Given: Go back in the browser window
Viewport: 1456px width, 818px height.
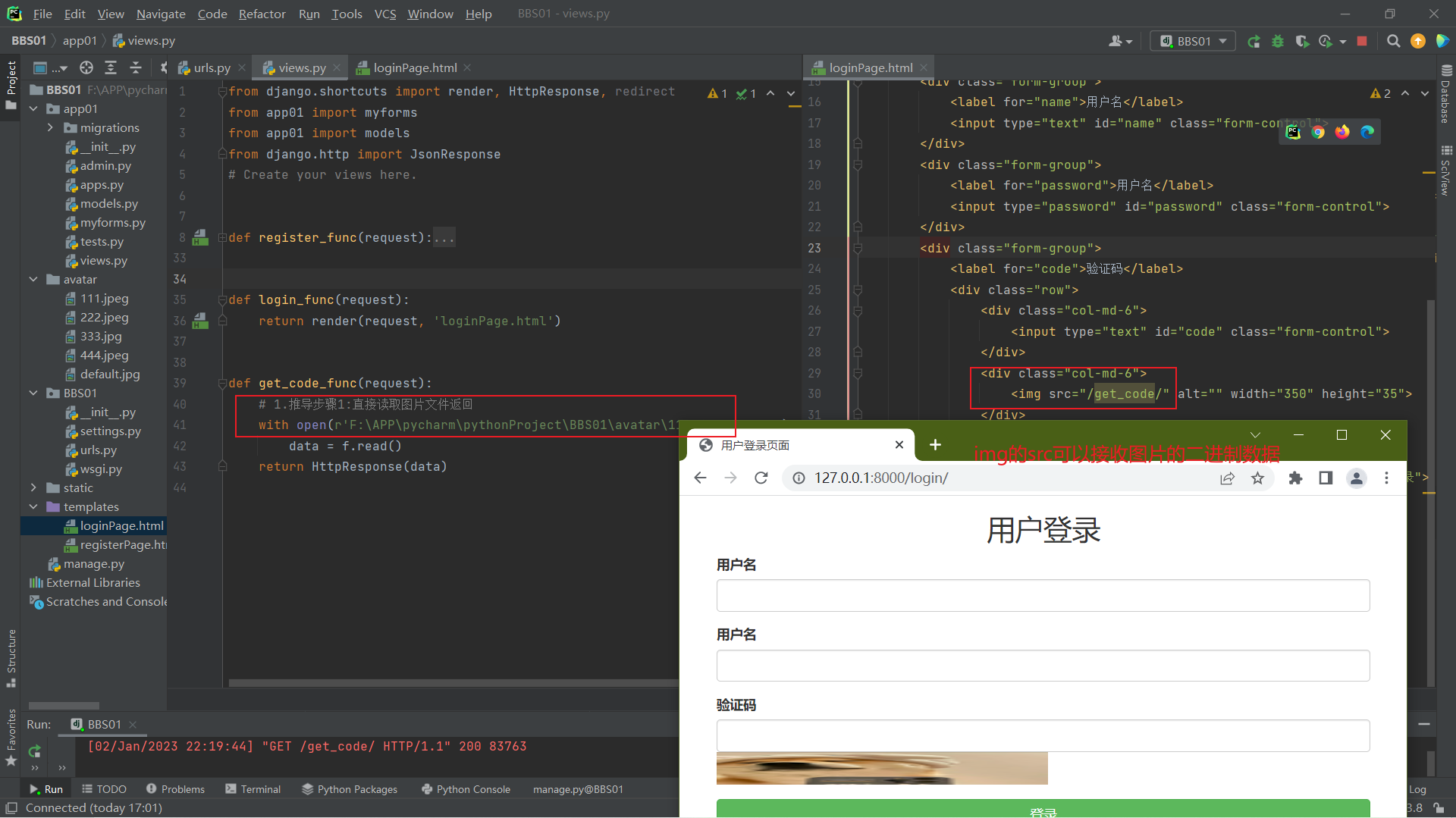Looking at the screenshot, I should pyautogui.click(x=700, y=478).
